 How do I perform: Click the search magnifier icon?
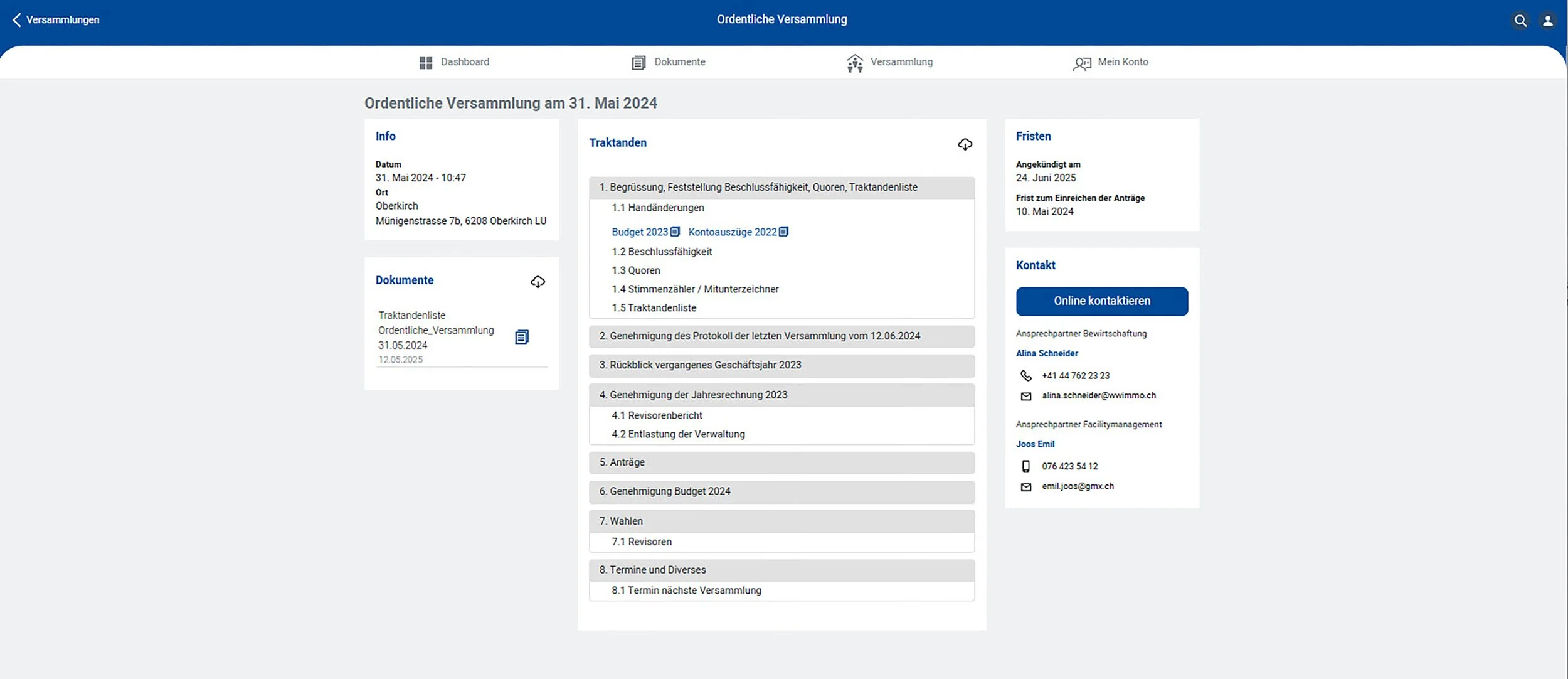click(x=1520, y=21)
